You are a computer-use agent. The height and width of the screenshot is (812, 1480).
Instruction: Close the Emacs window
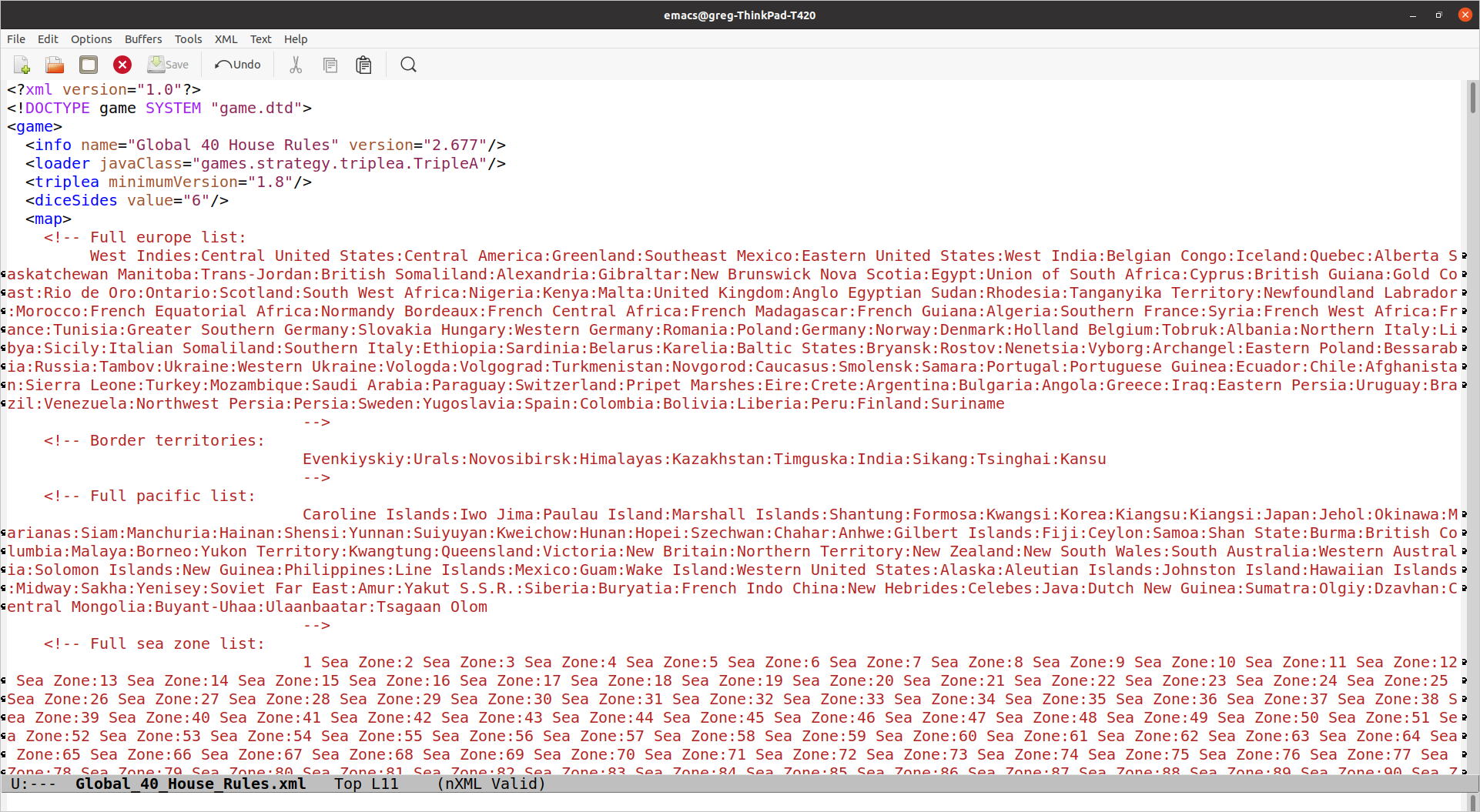1465,15
